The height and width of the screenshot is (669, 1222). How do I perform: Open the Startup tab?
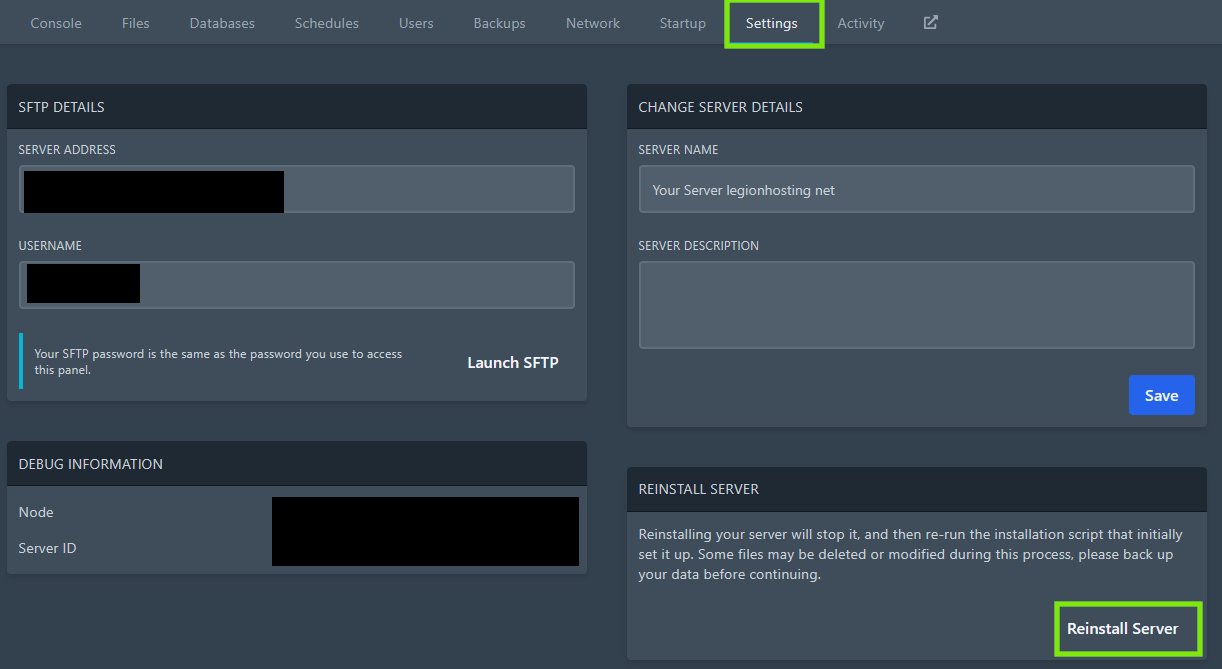tap(683, 23)
